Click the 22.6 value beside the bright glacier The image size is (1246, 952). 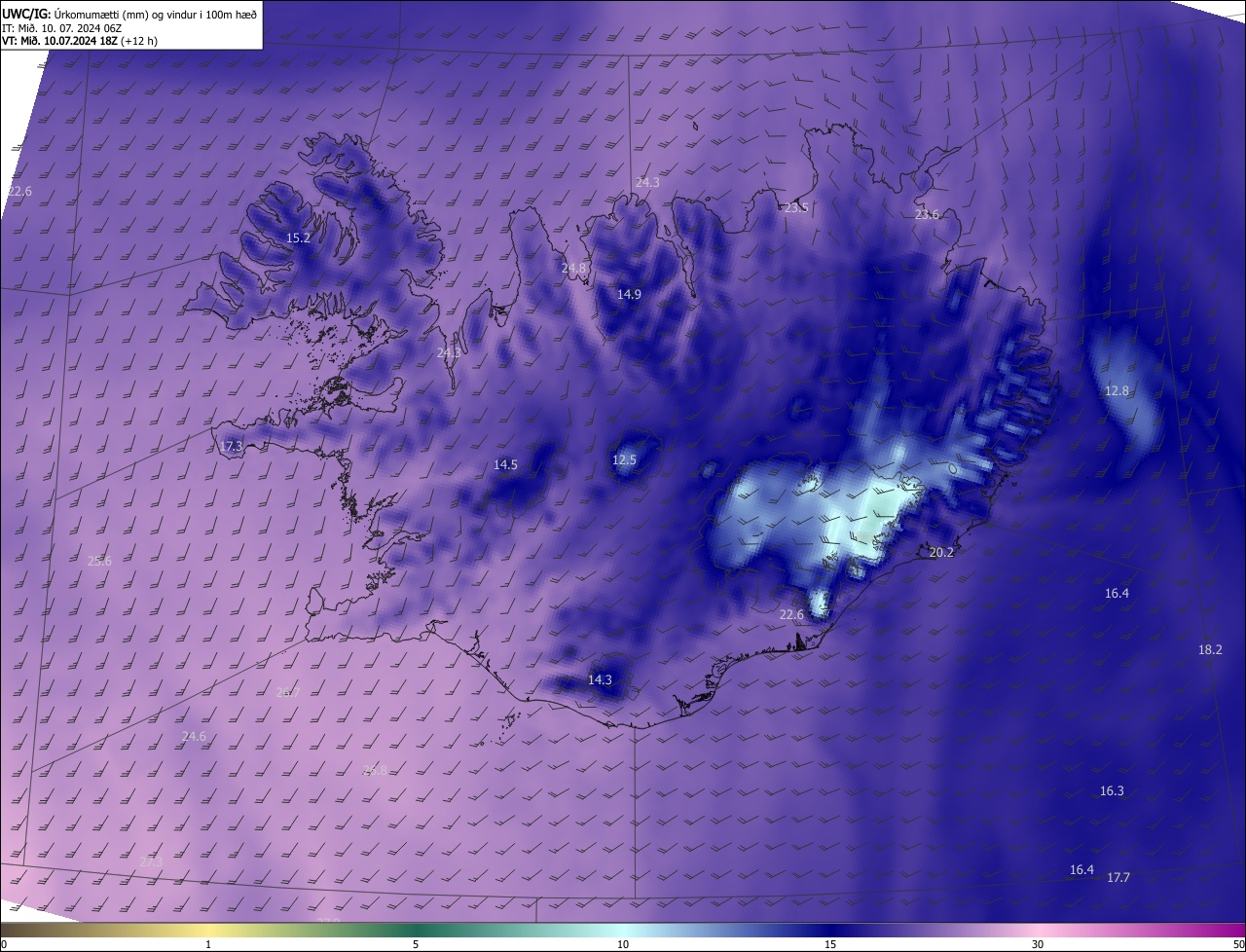pyautogui.click(x=791, y=614)
